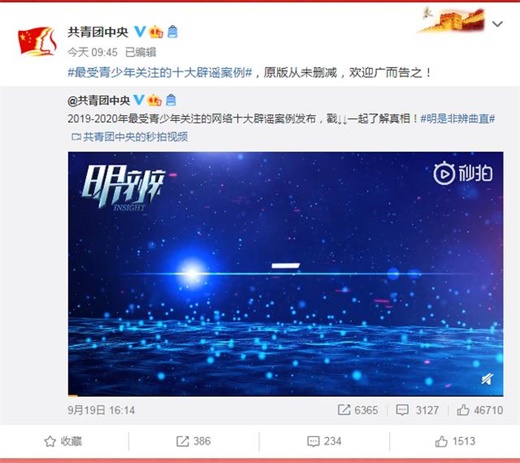Open the blue V verification badge
The height and width of the screenshot is (463, 520).
(x=140, y=32)
